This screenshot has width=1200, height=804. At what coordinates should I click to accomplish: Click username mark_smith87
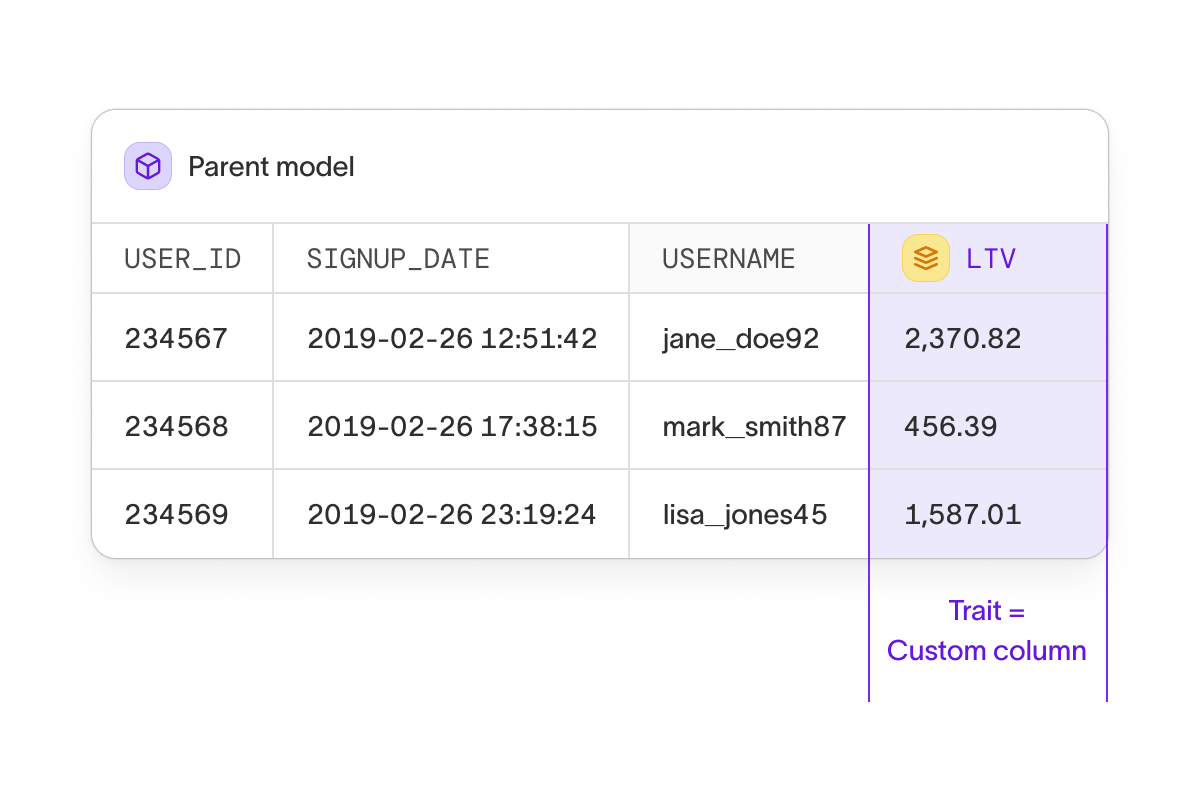[754, 427]
